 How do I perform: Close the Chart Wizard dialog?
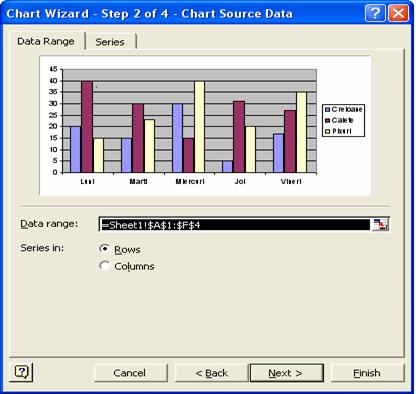(398, 13)
